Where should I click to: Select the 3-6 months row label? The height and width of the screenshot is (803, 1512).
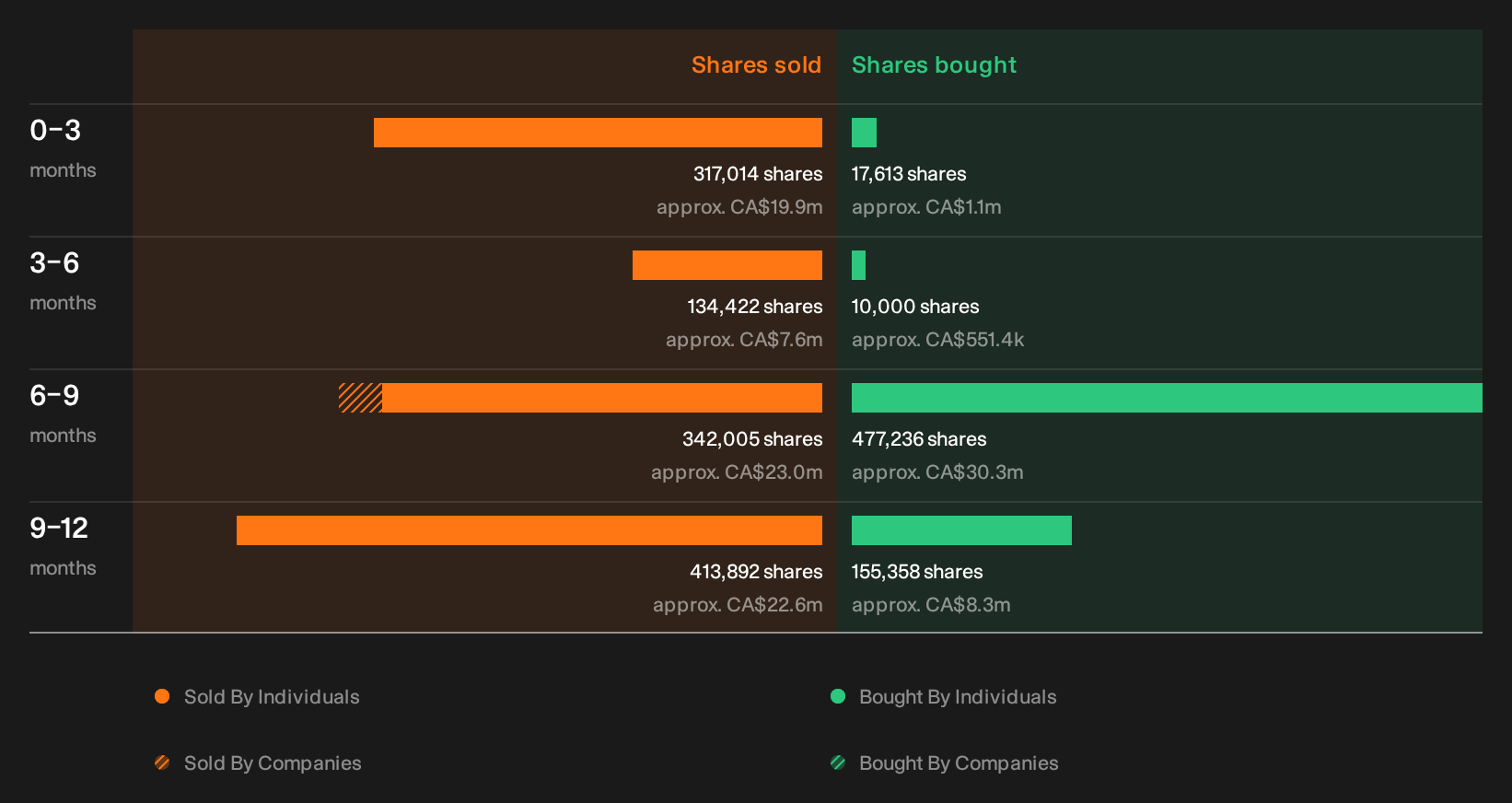coord(63,282)
